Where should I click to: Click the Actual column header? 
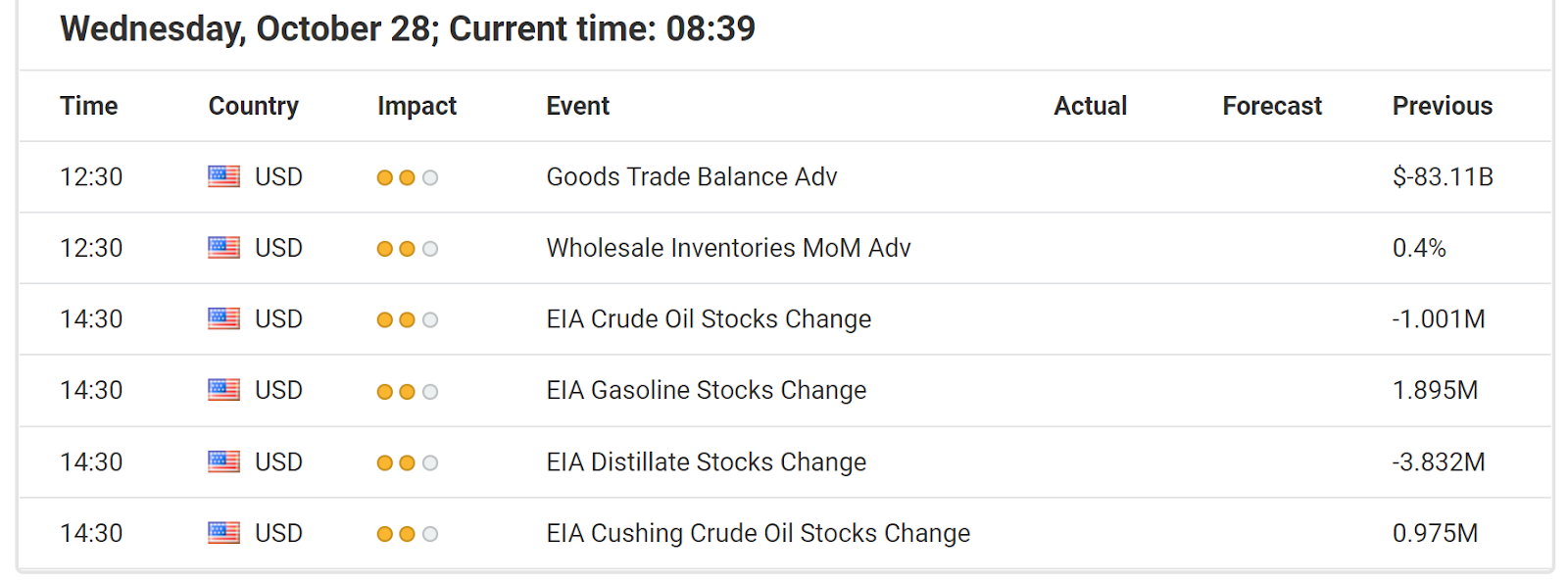tap(1091, 106)
